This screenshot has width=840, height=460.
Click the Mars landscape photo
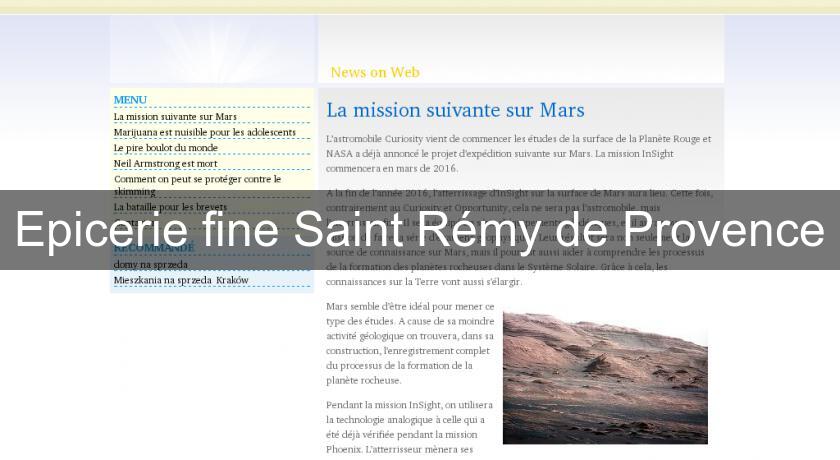click(x=605, y=378)
